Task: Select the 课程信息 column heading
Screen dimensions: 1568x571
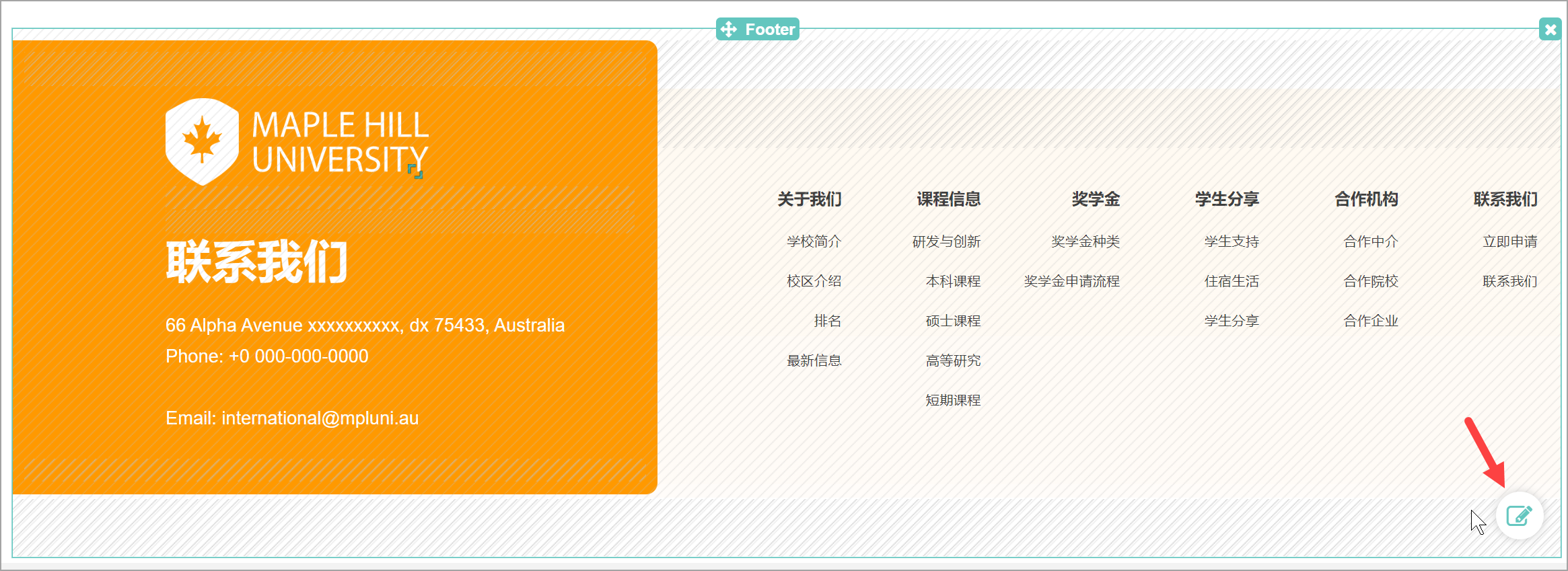Action: [x=948, y=199]
